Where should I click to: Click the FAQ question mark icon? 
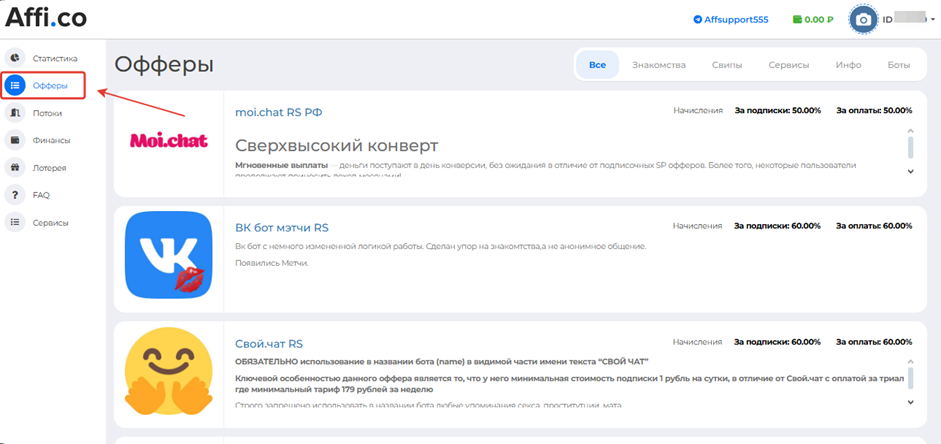[x=15, y=195]
